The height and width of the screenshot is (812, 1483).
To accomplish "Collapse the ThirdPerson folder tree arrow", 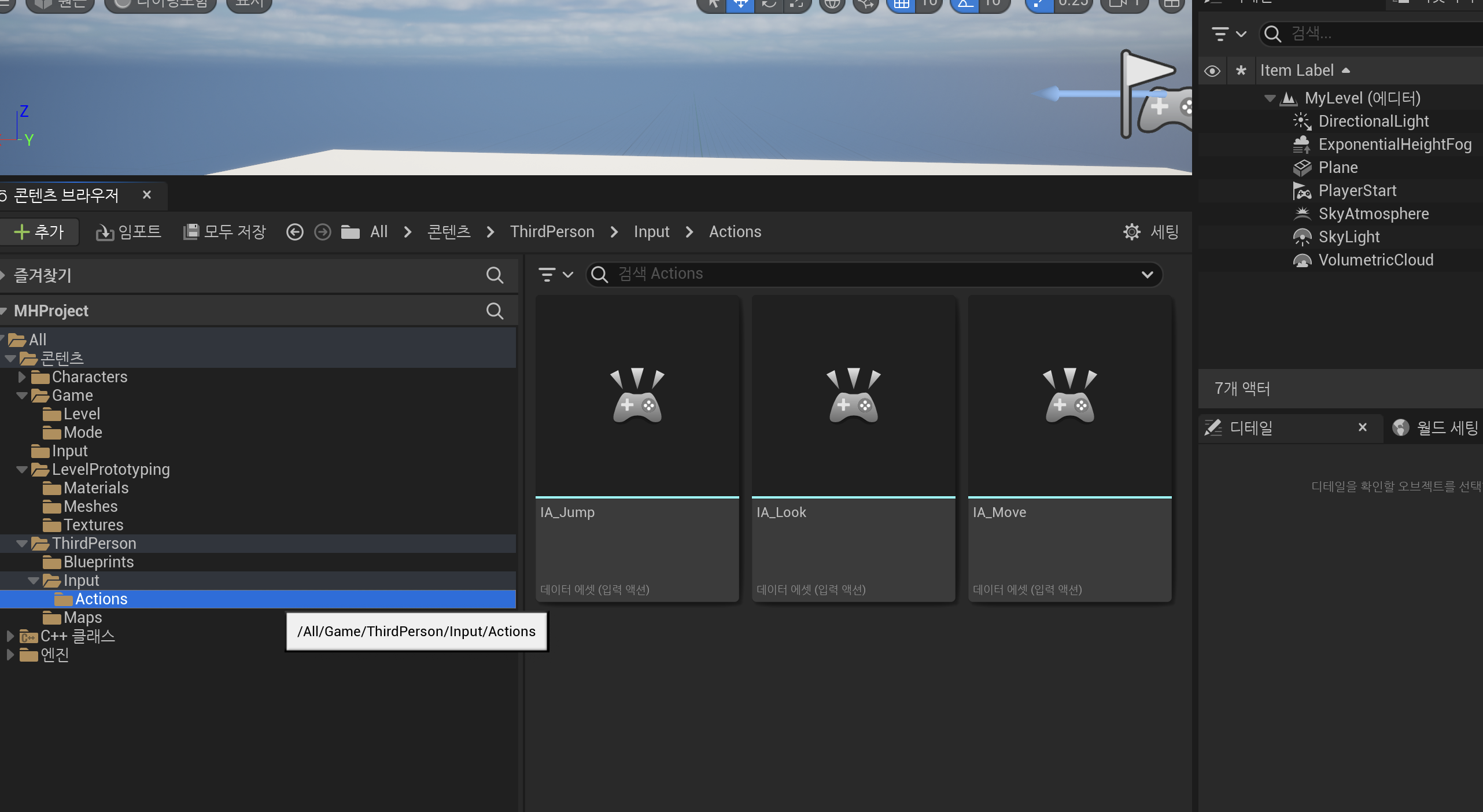I will coord(22,544).
